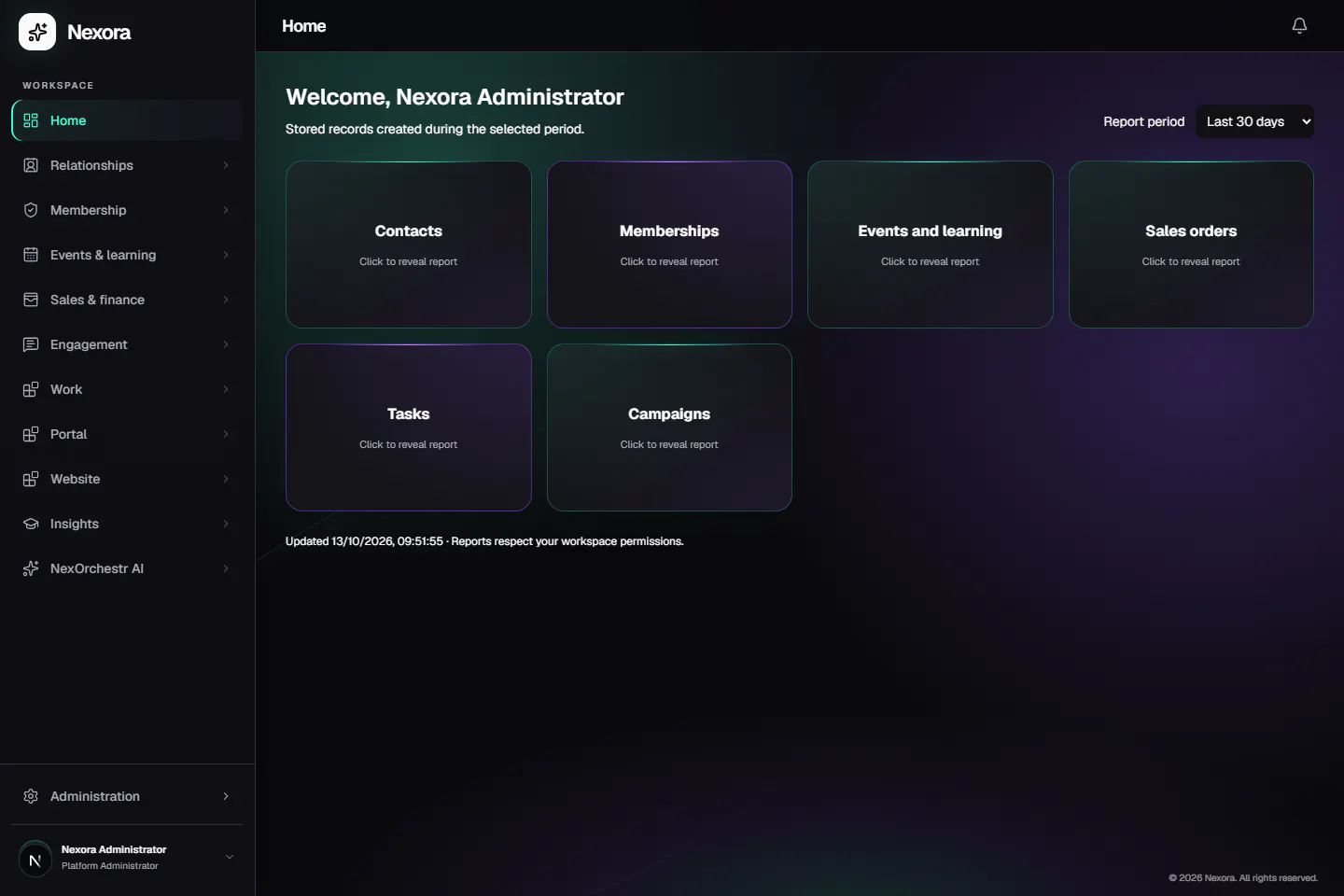The width and height of the screenshot is (1344, 896).
Task: Expand the Membership chevron
Action: pos(226,210)
